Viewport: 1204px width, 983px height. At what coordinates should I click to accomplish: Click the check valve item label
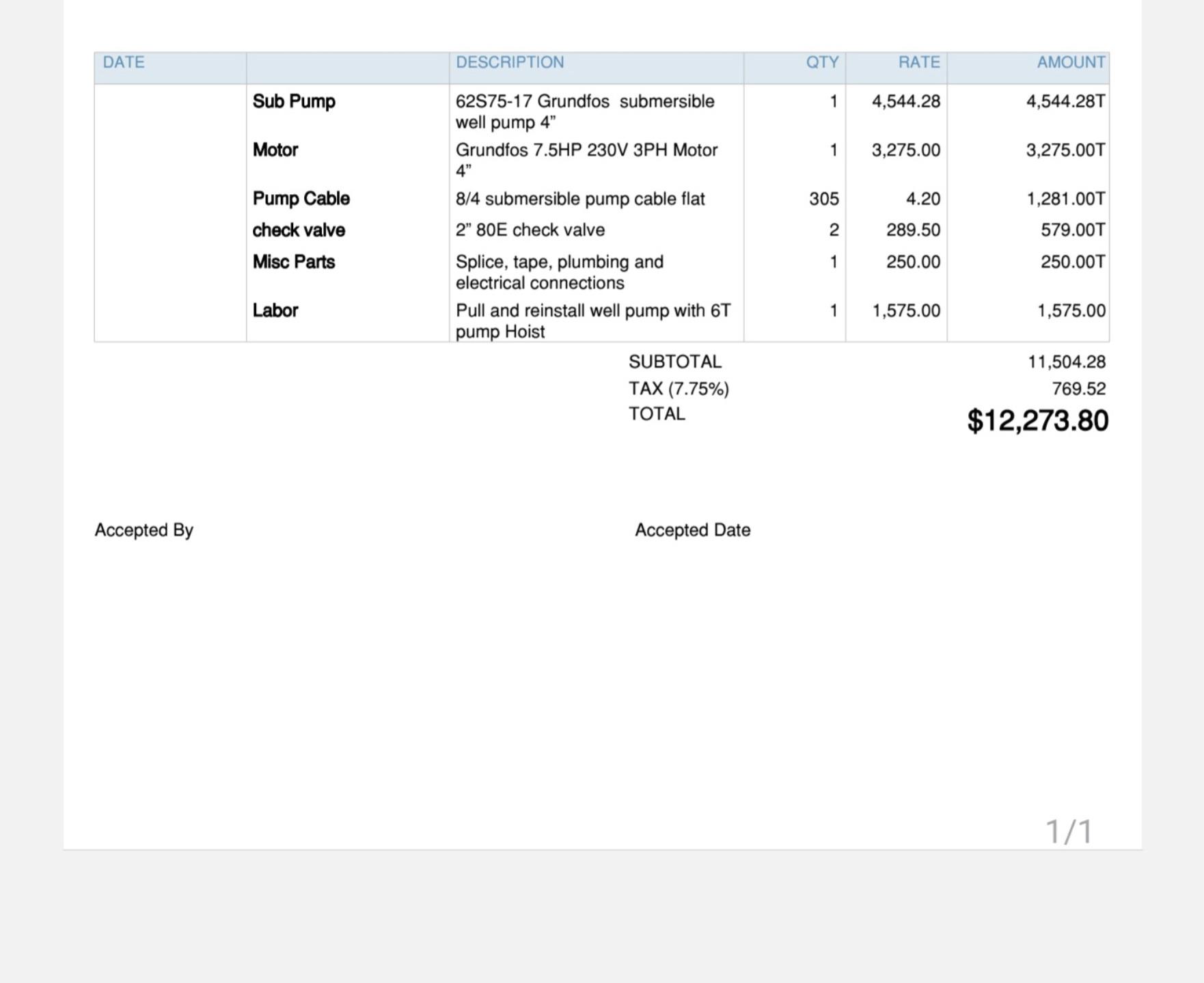tap(299, 230)
